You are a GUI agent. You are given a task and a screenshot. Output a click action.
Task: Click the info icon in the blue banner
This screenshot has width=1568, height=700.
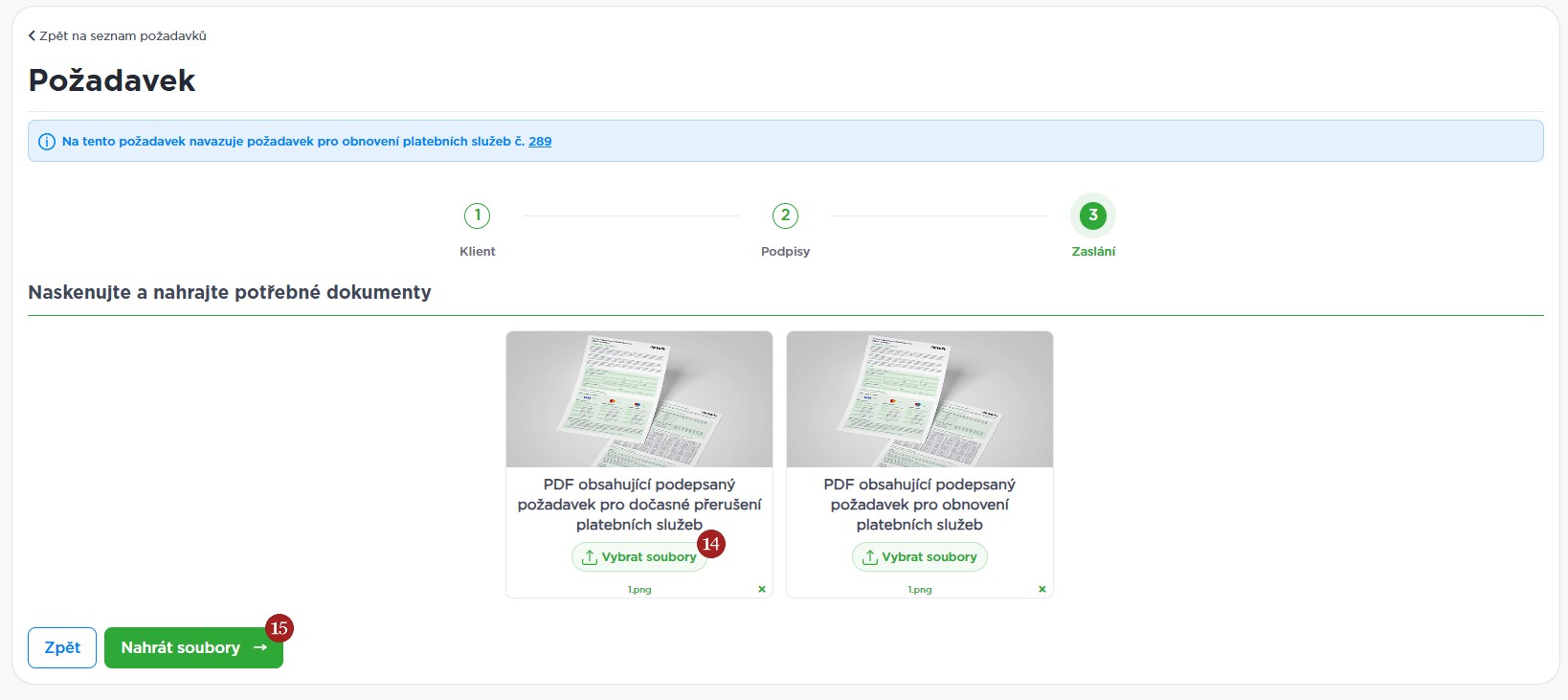point(46,142)
